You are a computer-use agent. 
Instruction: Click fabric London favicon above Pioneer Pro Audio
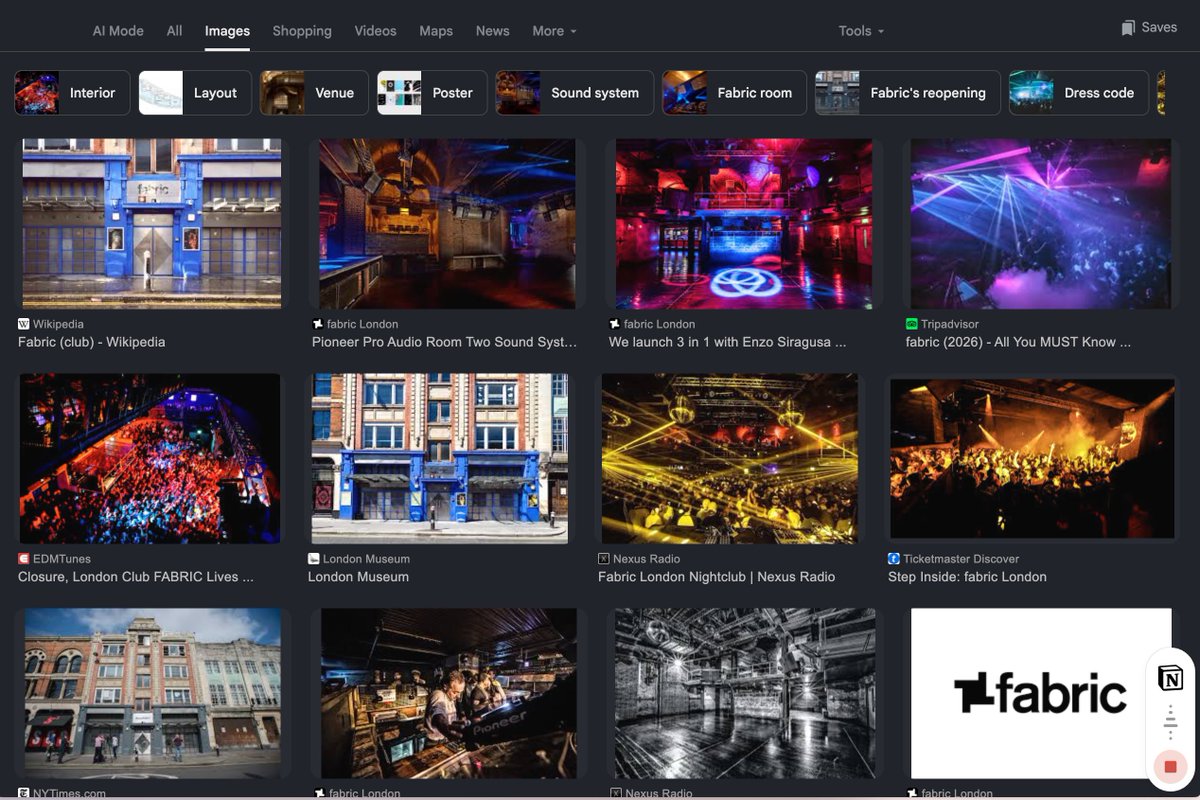pos(318,324)
